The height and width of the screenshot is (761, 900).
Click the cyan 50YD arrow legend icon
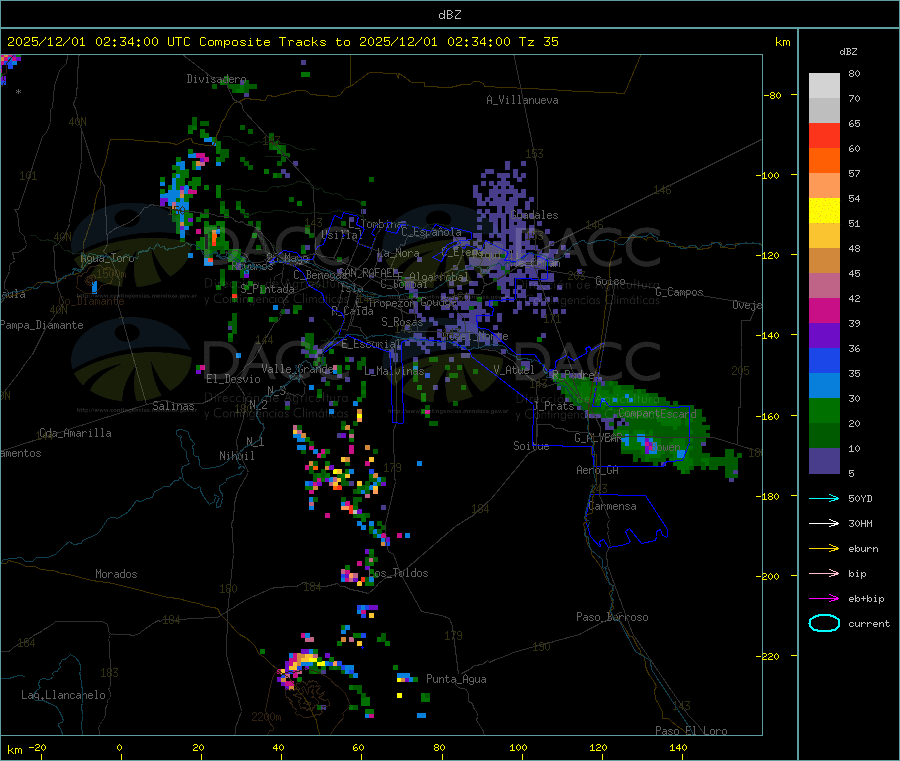824,498
